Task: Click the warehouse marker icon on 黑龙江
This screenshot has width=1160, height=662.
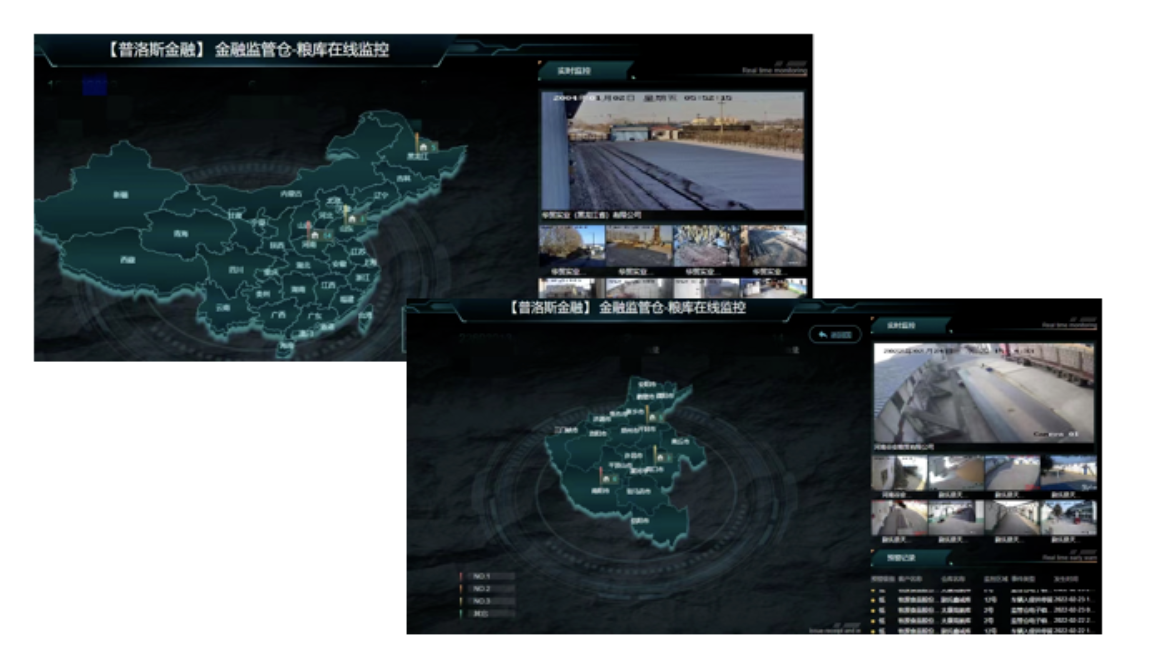Action: 423,147
